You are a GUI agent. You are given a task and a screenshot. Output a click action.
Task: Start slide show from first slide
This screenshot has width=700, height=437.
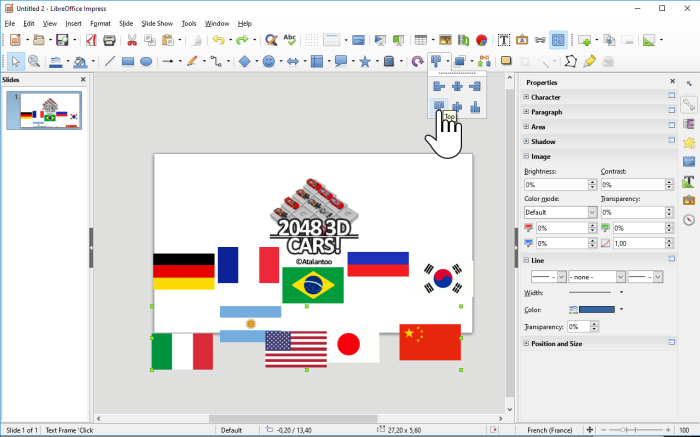click(380, 40)
